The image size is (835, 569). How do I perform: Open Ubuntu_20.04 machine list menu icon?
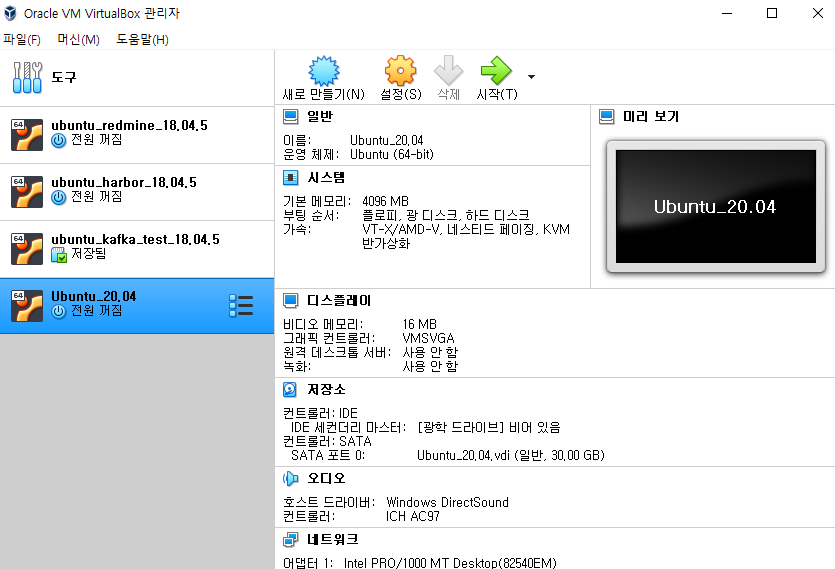[241, 306]
